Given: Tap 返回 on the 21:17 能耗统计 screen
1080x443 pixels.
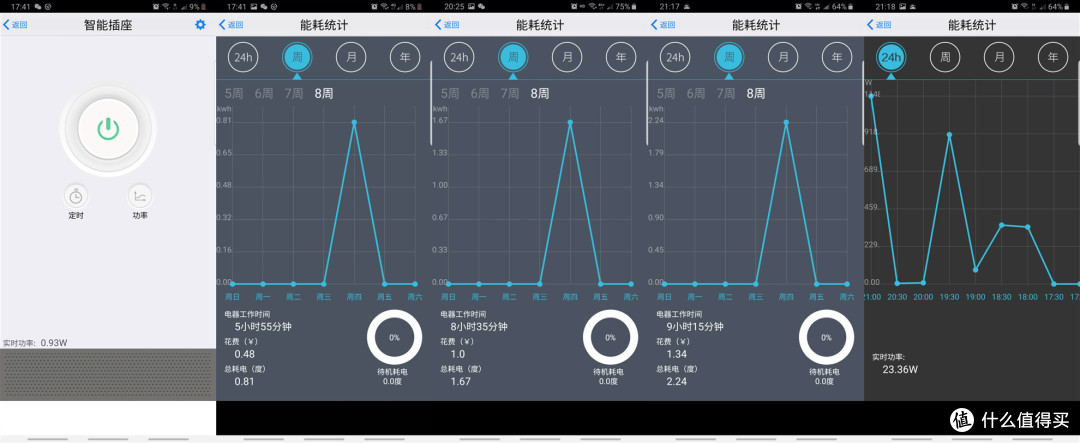Looking at the screenshot, I should tap(663, 25).
